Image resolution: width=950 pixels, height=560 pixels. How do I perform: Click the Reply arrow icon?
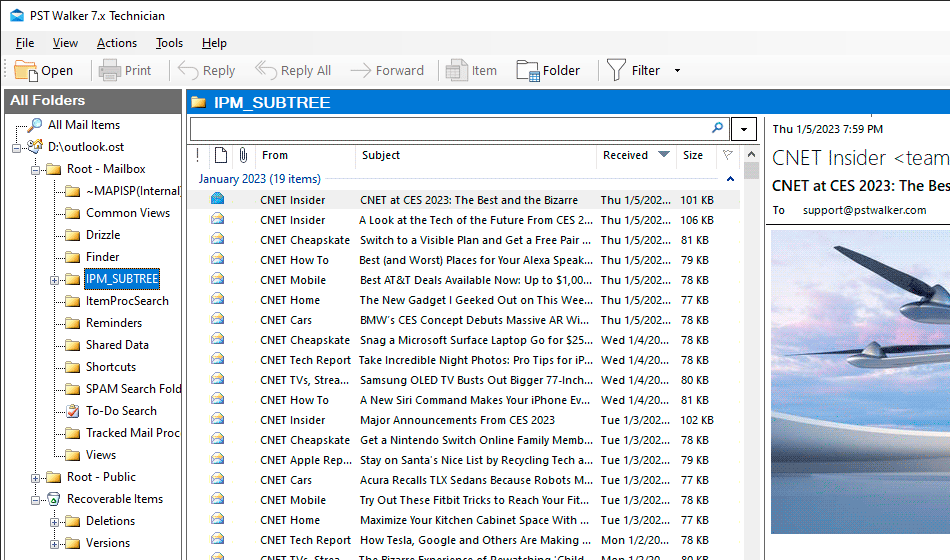pyautogui.click(x=188, y=70)
